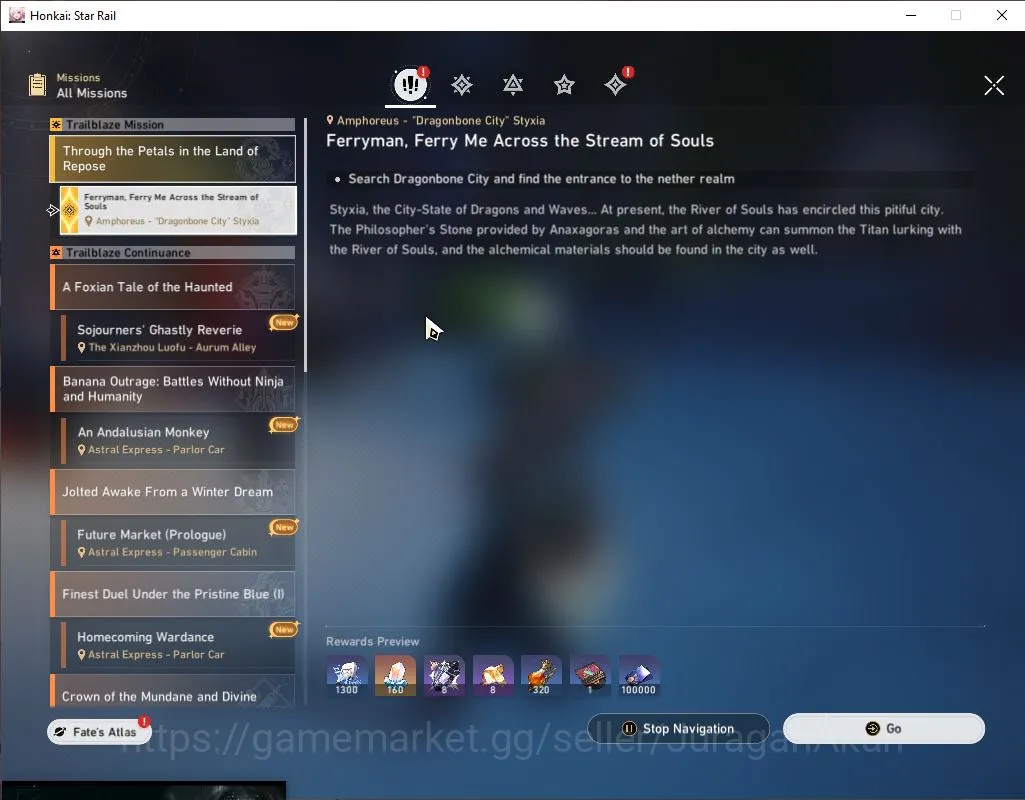
Task: Open Fate's Atlas
Action: pos(99,732)
